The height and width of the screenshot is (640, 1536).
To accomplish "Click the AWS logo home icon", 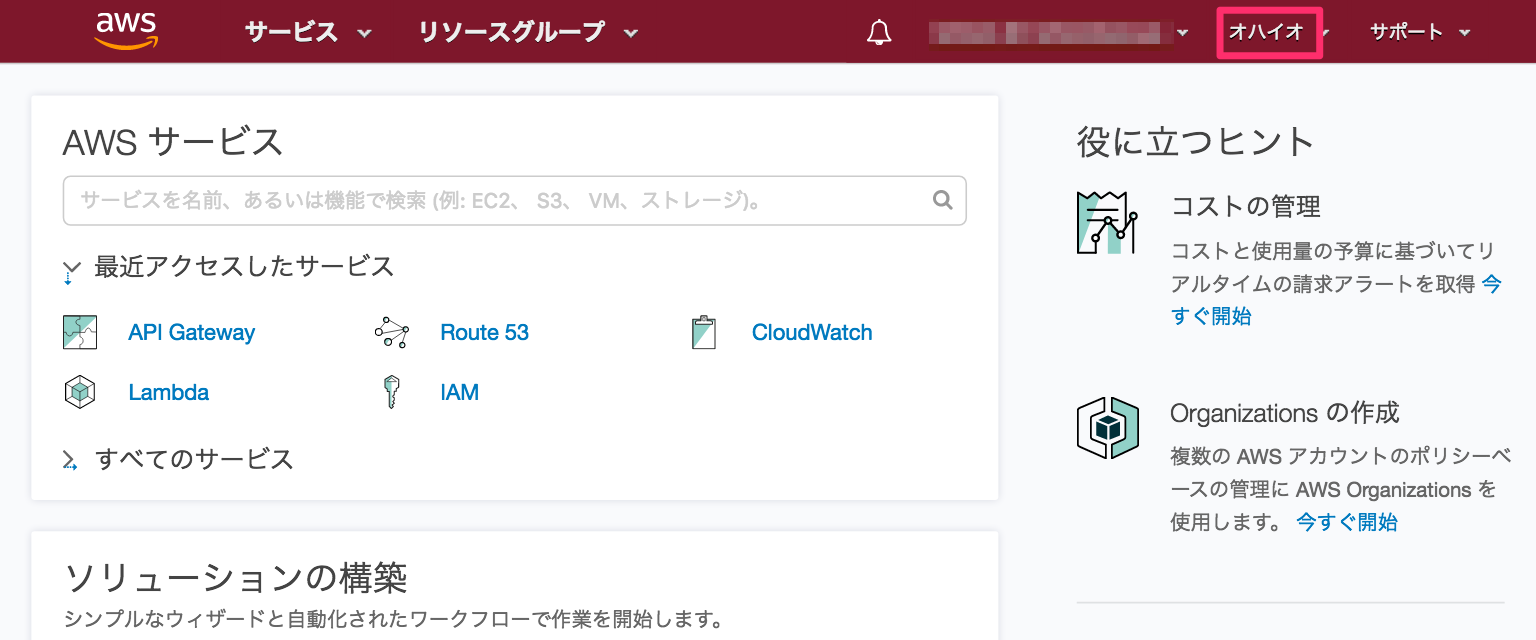I will point(126,31).
